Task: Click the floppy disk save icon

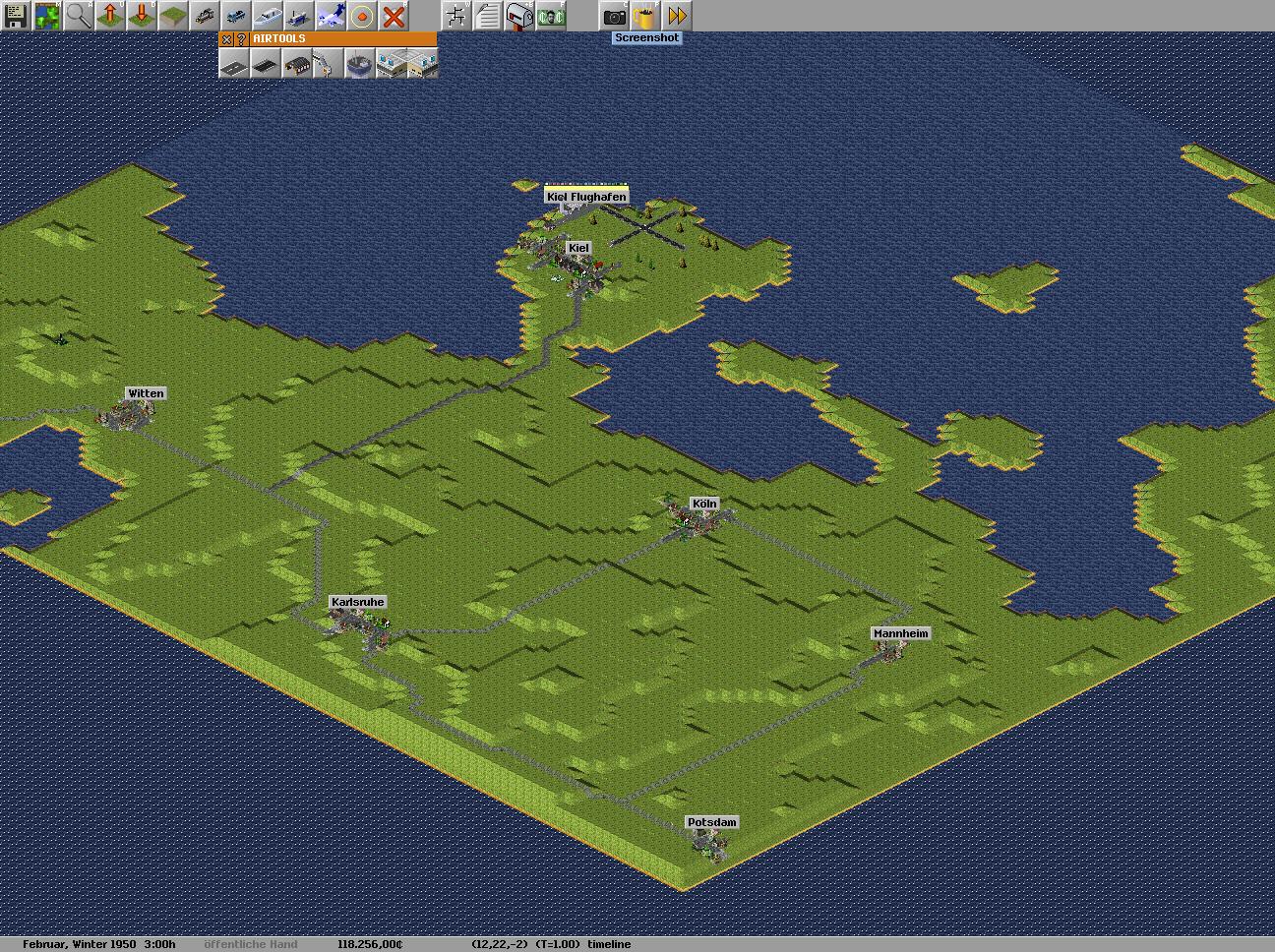Action: pos(16,16)
